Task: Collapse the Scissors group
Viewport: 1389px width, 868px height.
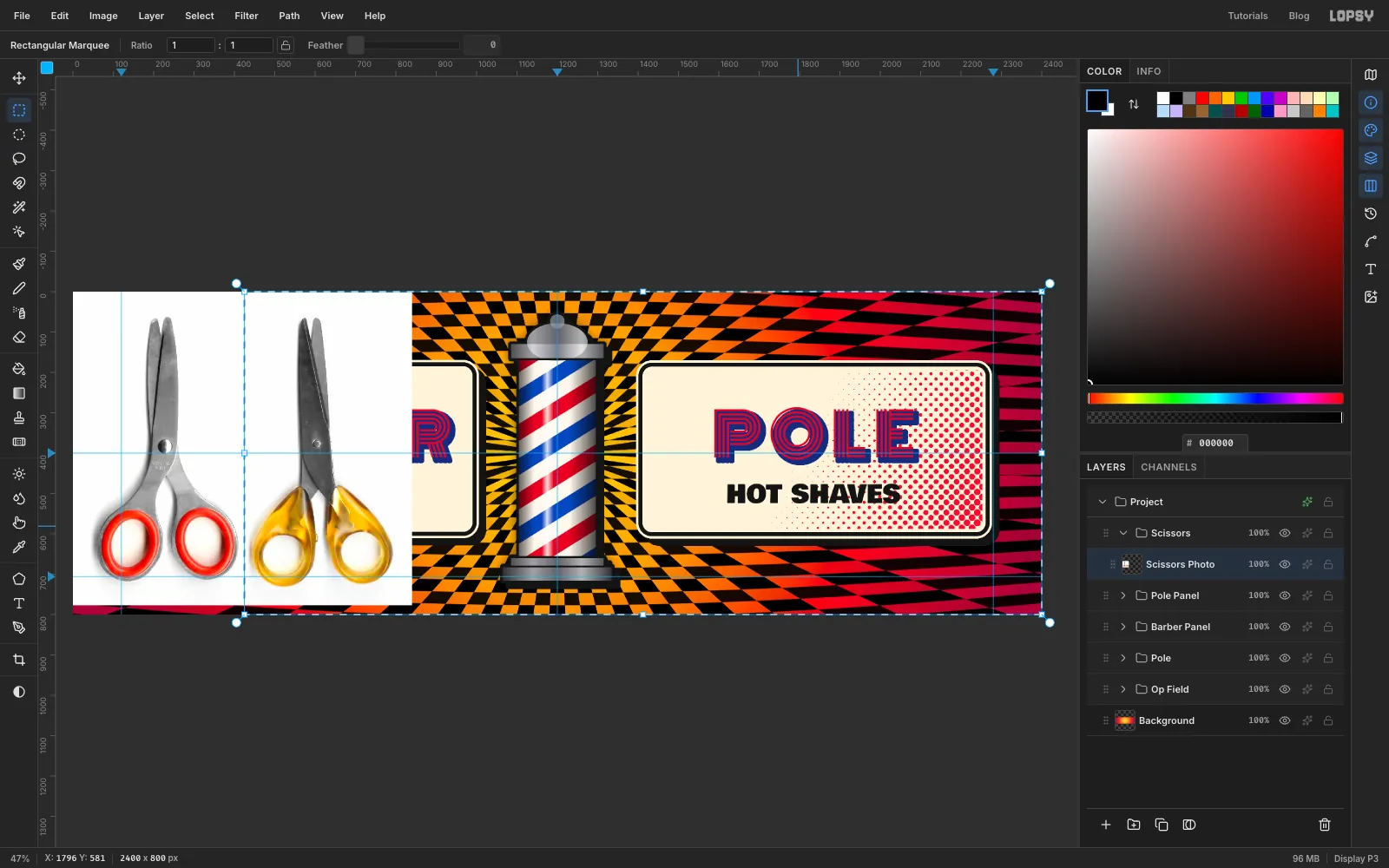Action: 1123,533
